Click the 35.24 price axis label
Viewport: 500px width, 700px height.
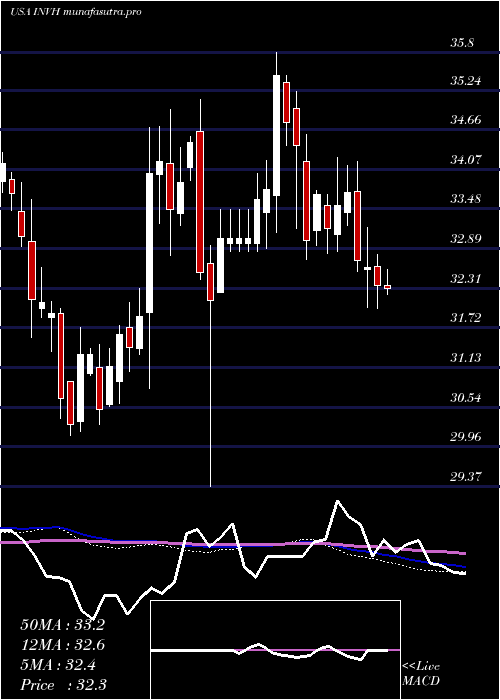click(466, 81)
